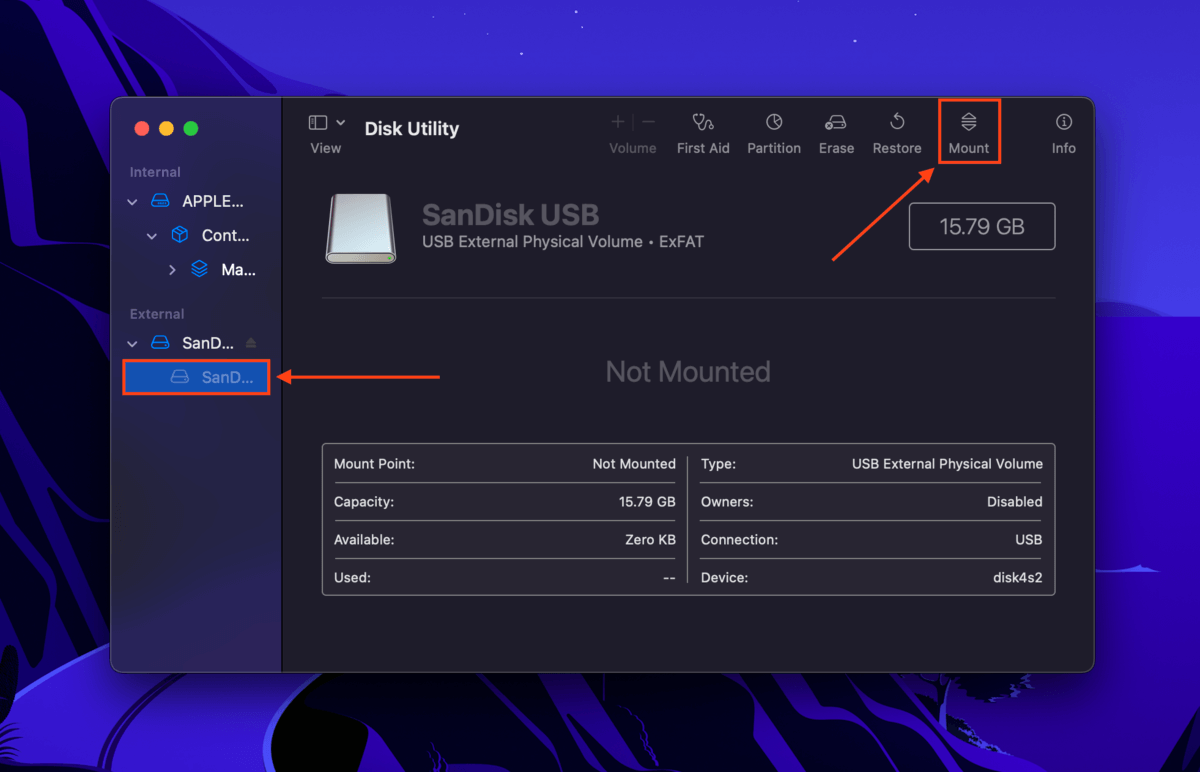Screen dimensions: 1200x772
Task: Click the 15.79 GB capacity box
Action: click(x=982, y=226)
